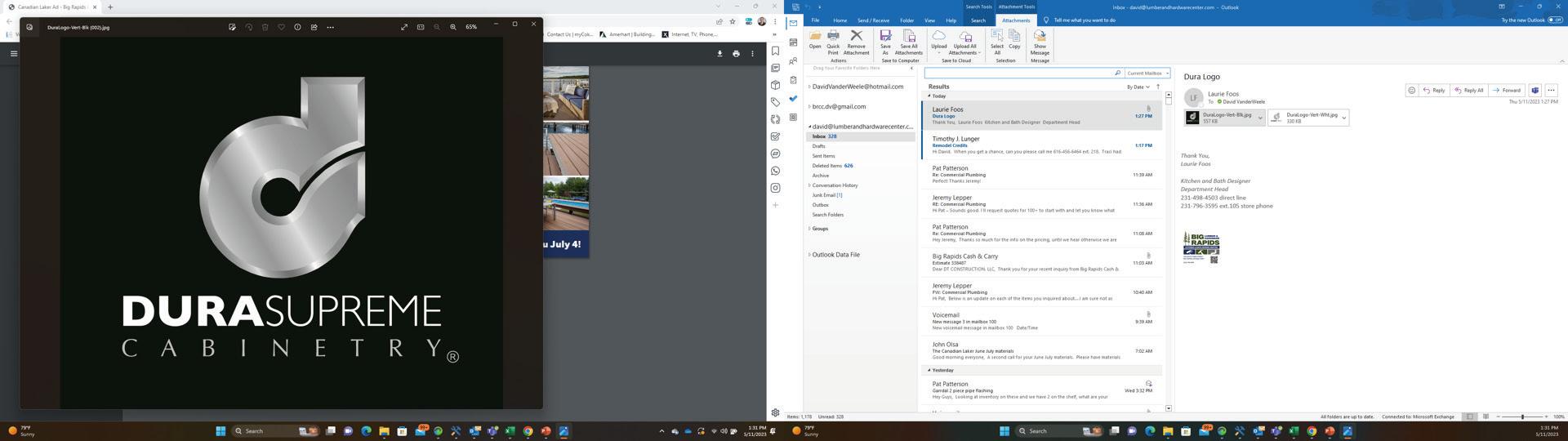Click Save All Attachments
Image resolution: width=1568 pixels, height=441 pixels.
[x=909, y=42]
